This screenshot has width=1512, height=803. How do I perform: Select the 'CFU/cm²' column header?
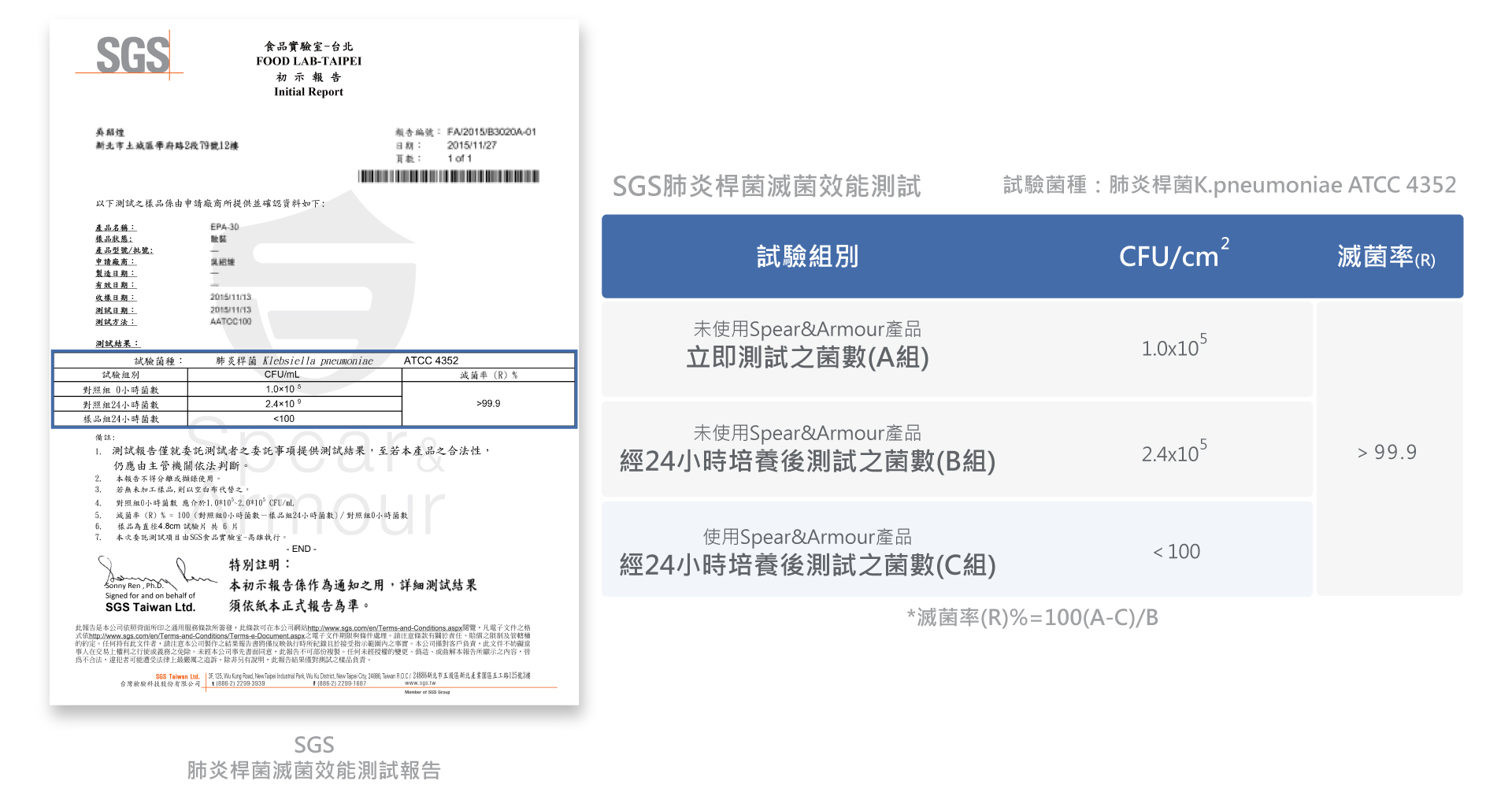click(1173, 254)
